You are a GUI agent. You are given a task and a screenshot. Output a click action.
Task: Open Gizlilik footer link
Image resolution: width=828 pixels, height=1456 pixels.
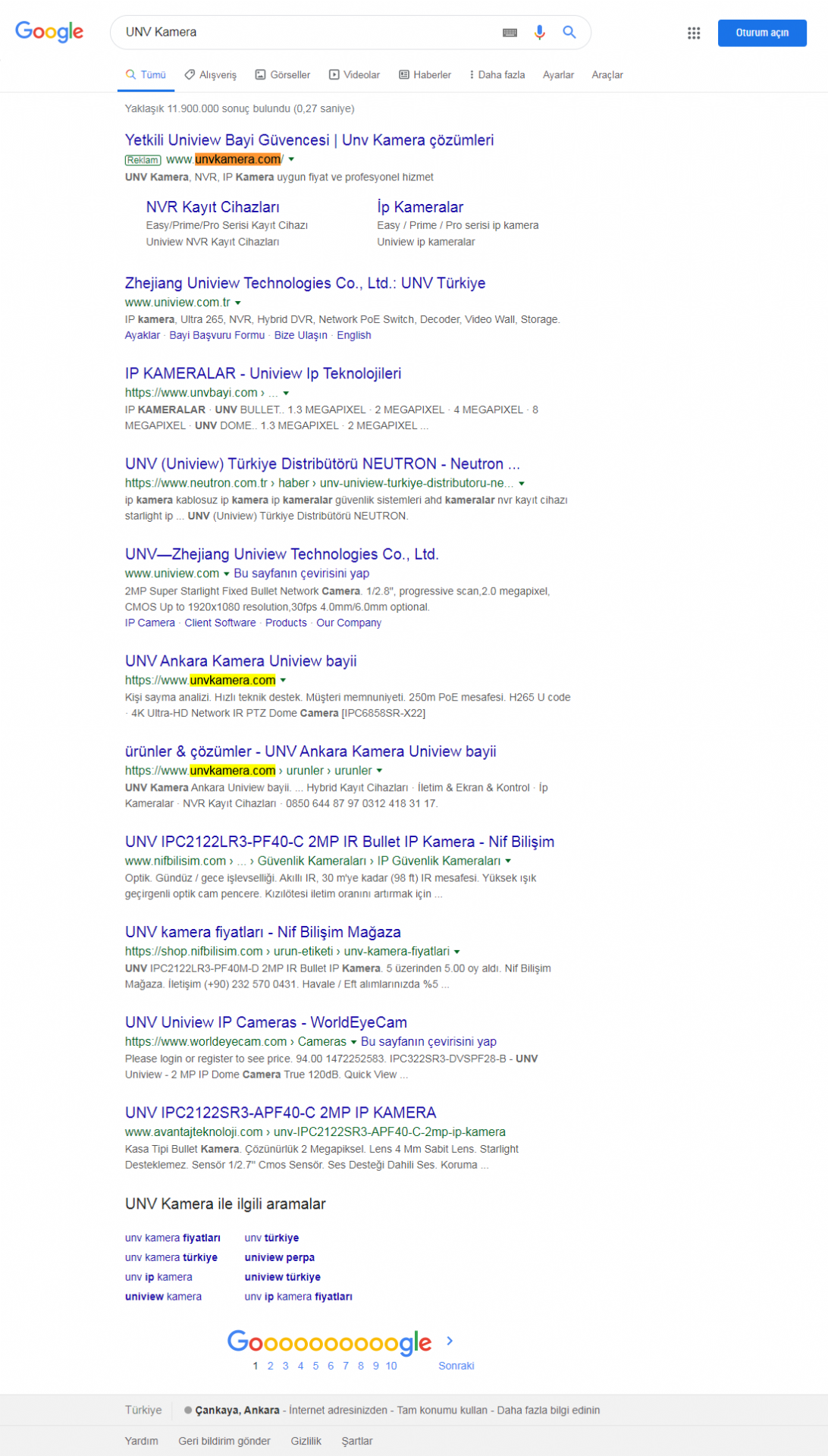(x=306, y=1441)
